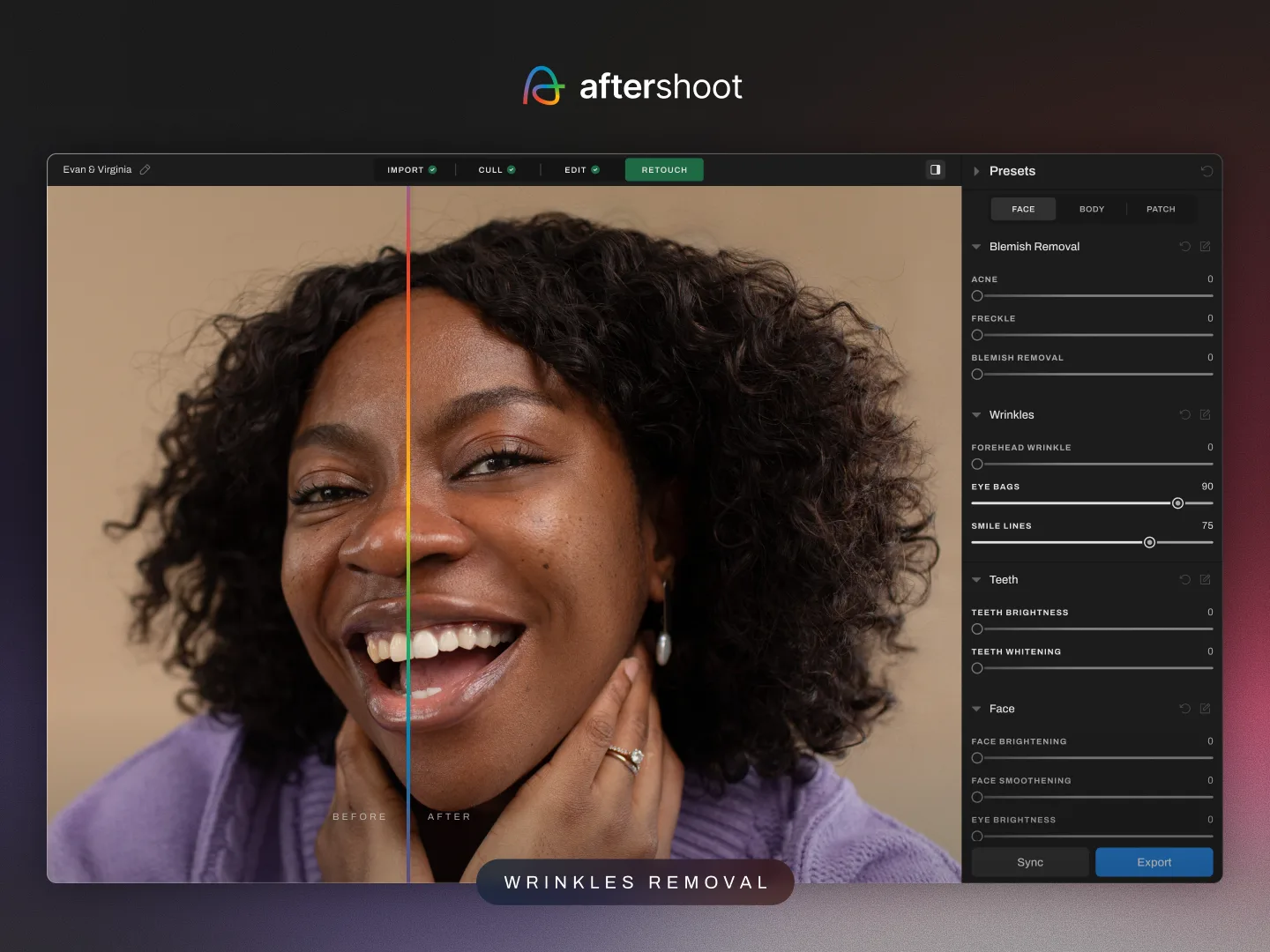Open the PATCH tab
This screenshot has height=952, width=1270.
point(1161,209)
